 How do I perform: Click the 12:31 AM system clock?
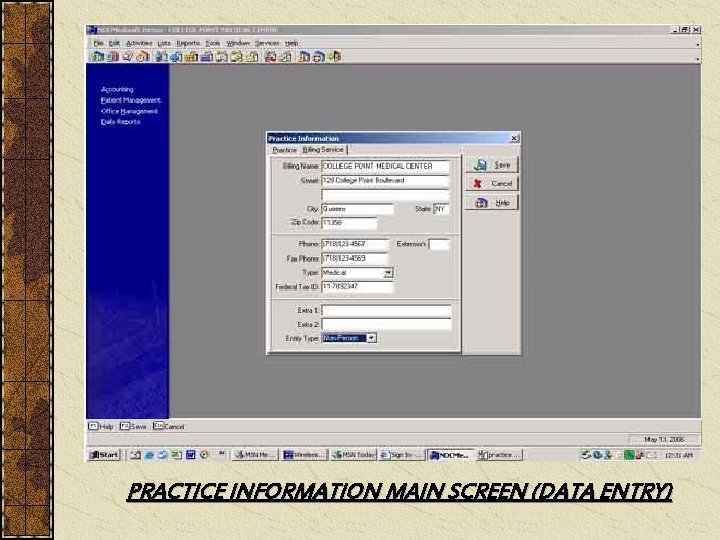click(679, 455)
